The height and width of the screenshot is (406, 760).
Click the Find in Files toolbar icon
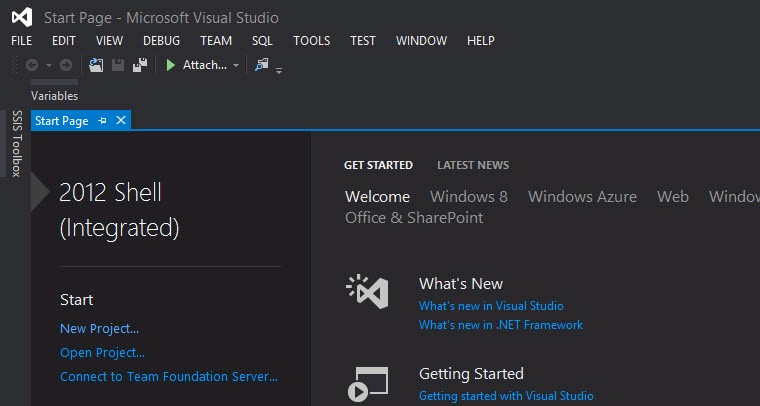click(262, 65)
